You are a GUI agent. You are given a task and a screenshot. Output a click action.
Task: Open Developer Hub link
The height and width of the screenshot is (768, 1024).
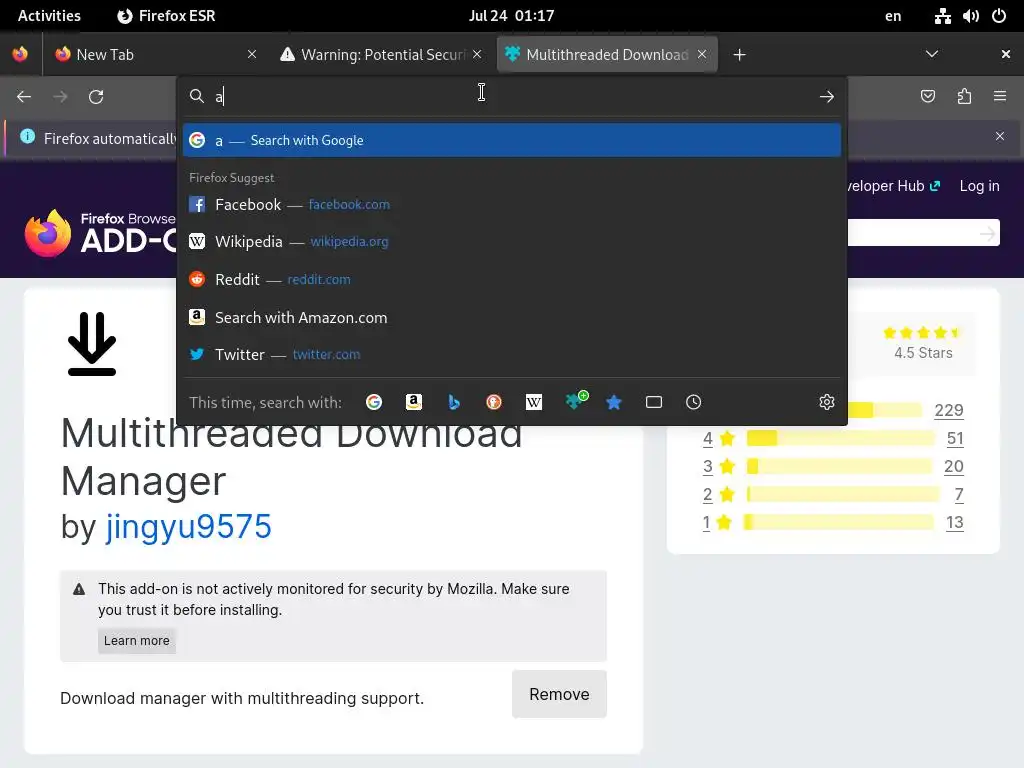[893, 186]
